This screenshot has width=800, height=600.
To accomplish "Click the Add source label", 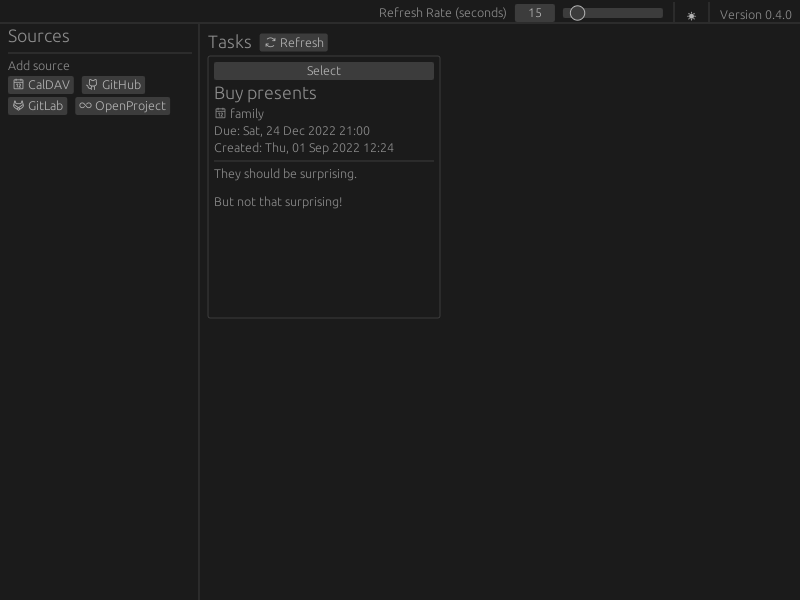I will 39,66.
